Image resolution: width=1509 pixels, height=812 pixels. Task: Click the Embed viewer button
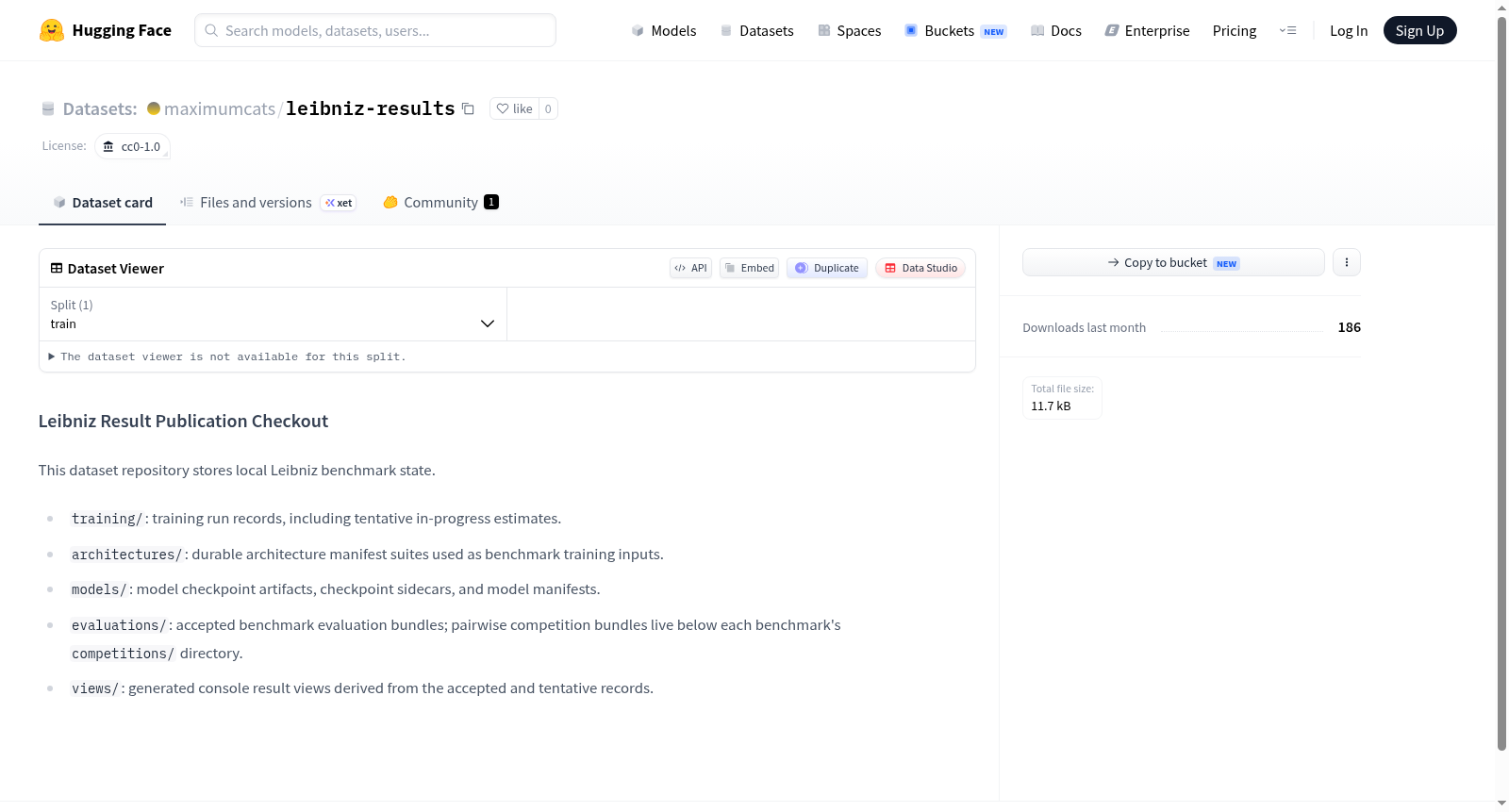tap(750, 268)
